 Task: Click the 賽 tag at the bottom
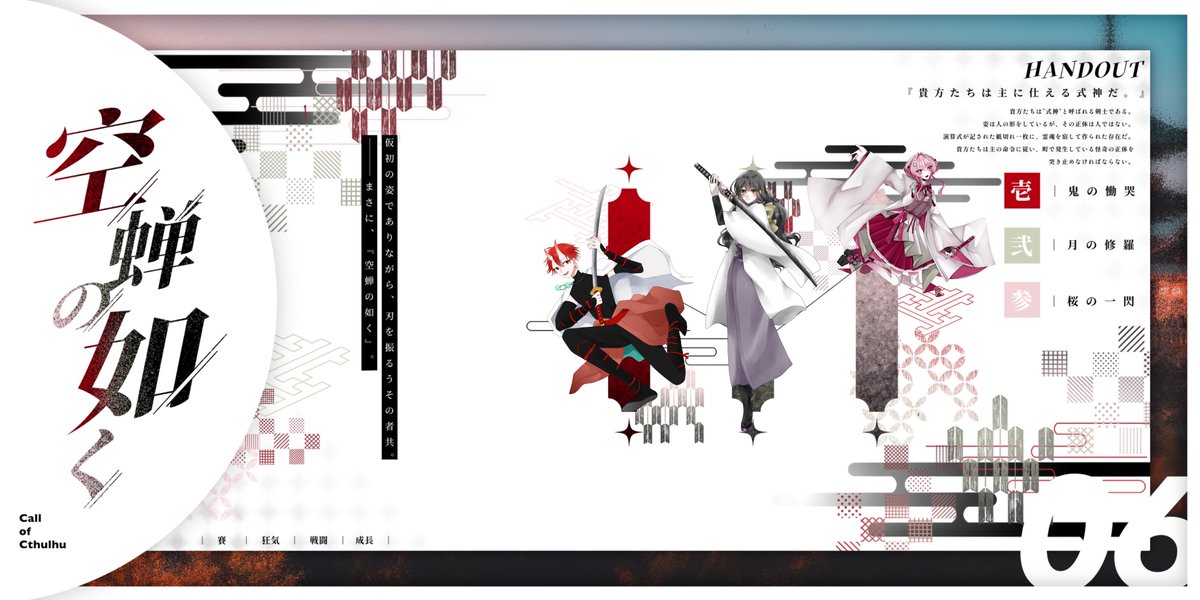click(222, 540)
